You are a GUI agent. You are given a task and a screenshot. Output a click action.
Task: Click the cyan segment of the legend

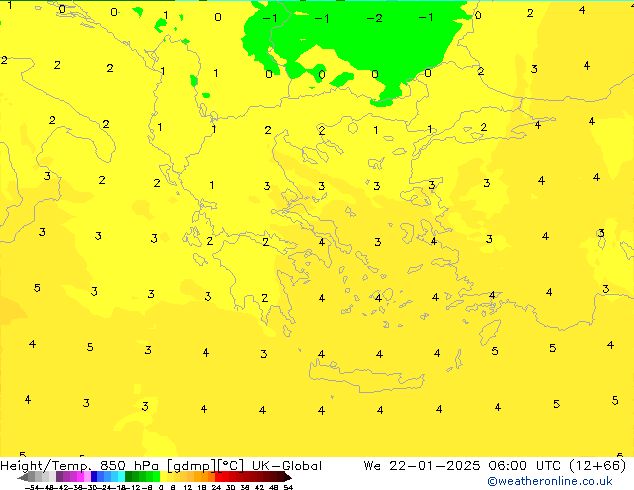click(x=122, y=477)
